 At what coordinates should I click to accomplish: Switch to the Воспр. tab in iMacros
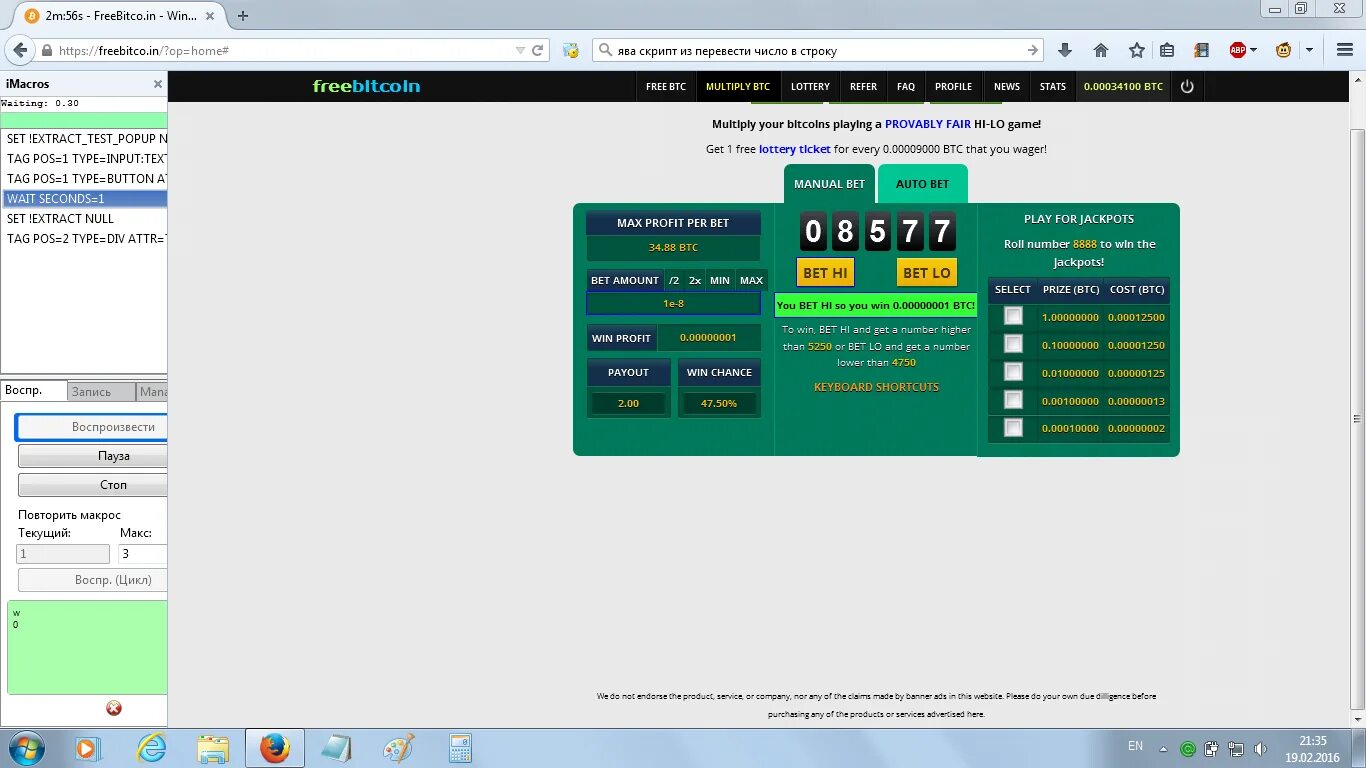(x=33, y=391)
